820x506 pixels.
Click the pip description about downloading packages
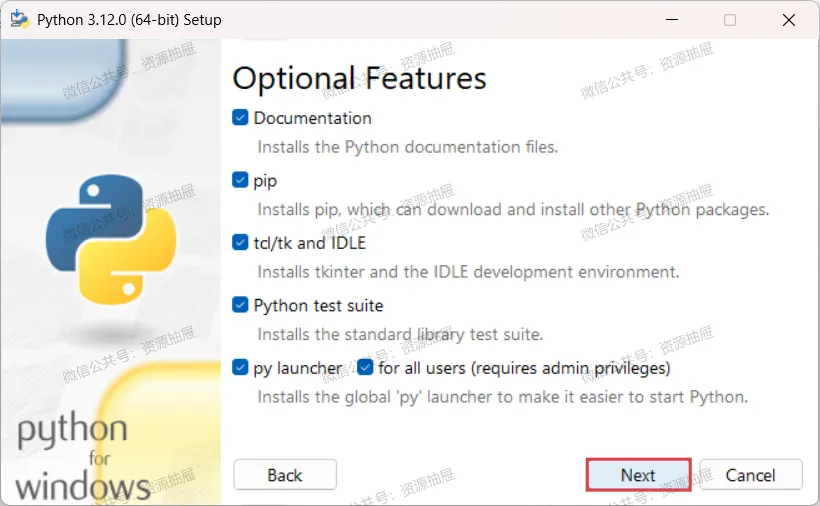(x=513, y=210)
